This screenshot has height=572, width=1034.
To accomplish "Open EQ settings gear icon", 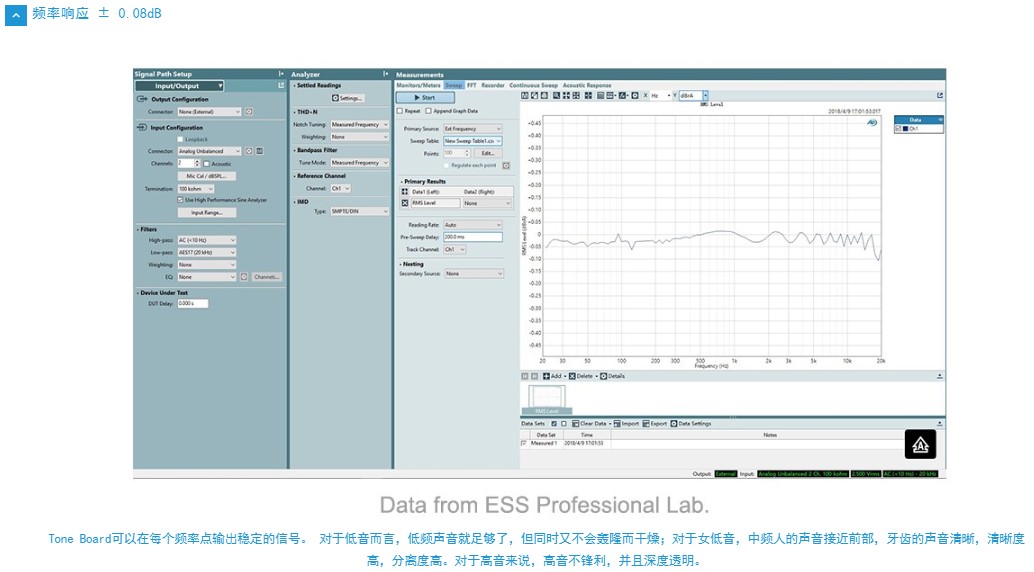I will (244, 277).
